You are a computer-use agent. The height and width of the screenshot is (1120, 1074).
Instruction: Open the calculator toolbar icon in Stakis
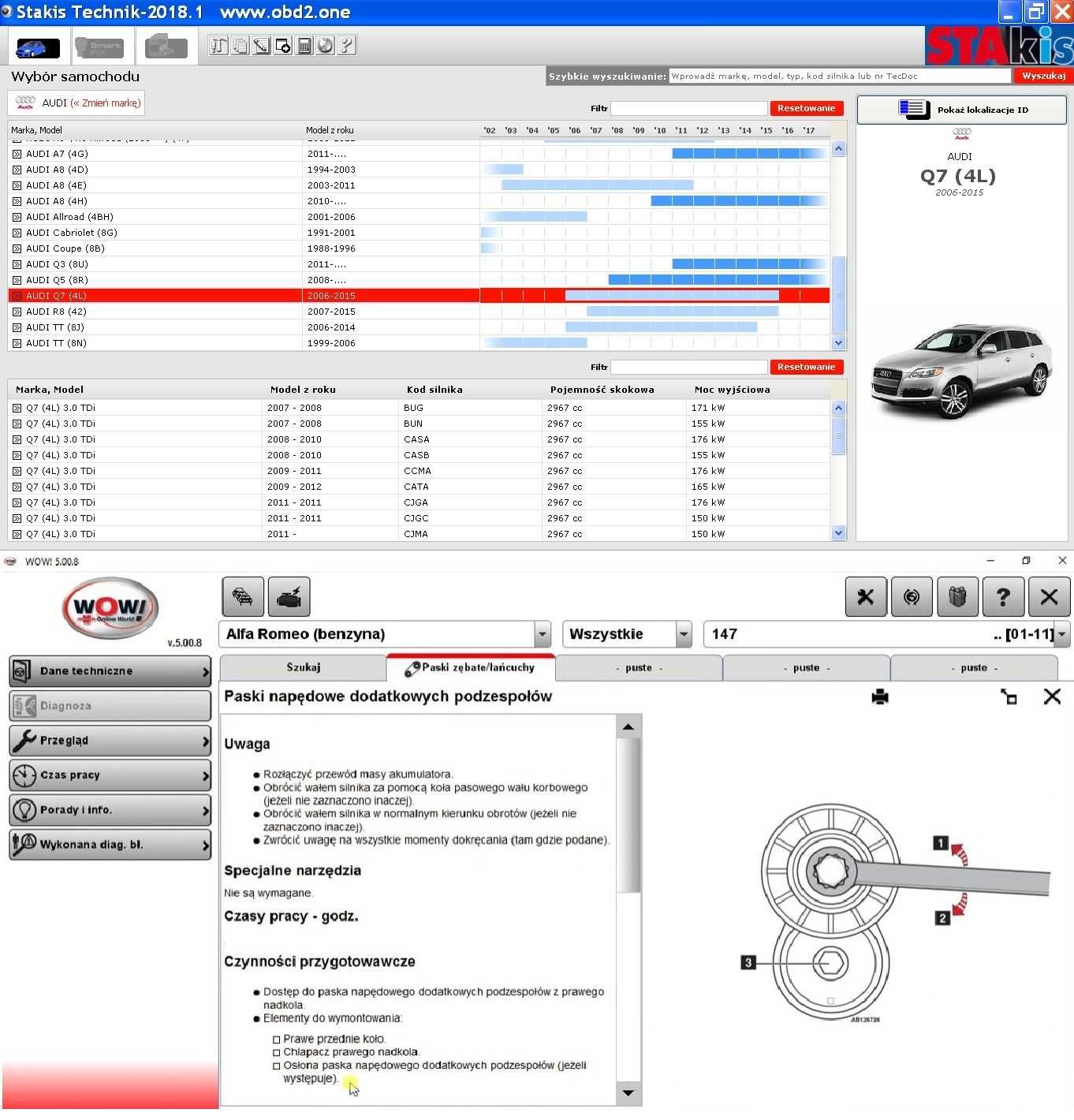coord(304,46)
